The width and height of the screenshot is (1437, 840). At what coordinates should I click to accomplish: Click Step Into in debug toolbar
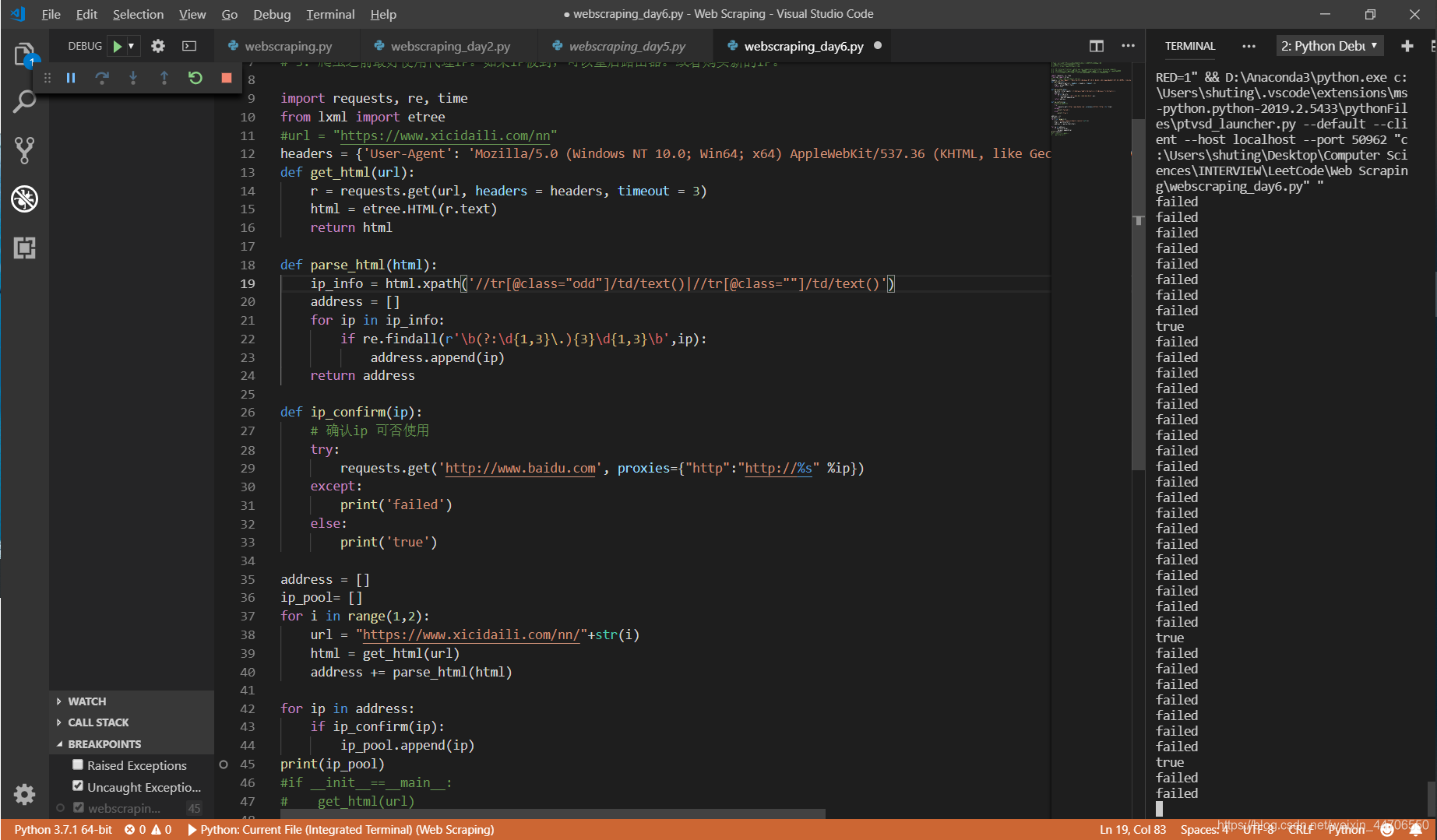(133, 78)
